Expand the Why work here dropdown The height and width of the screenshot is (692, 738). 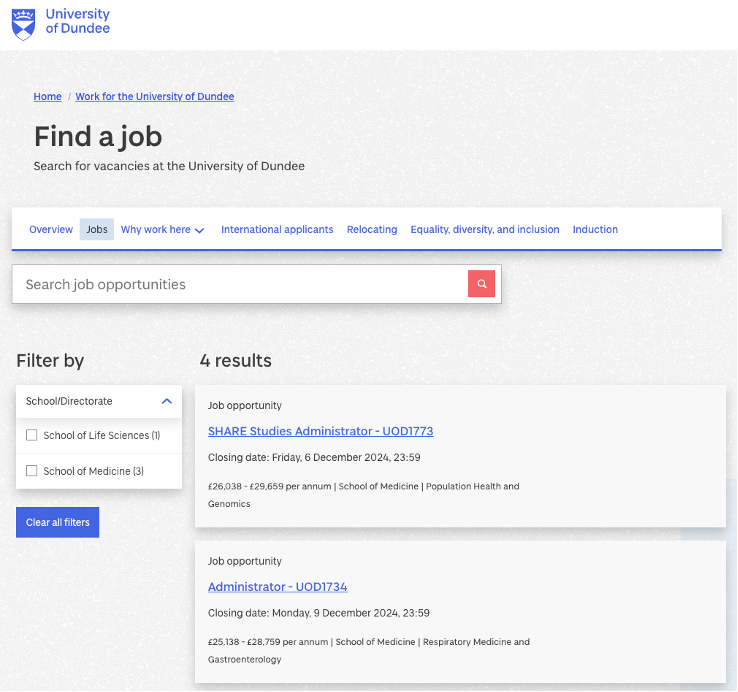click(x=162, y=230)
